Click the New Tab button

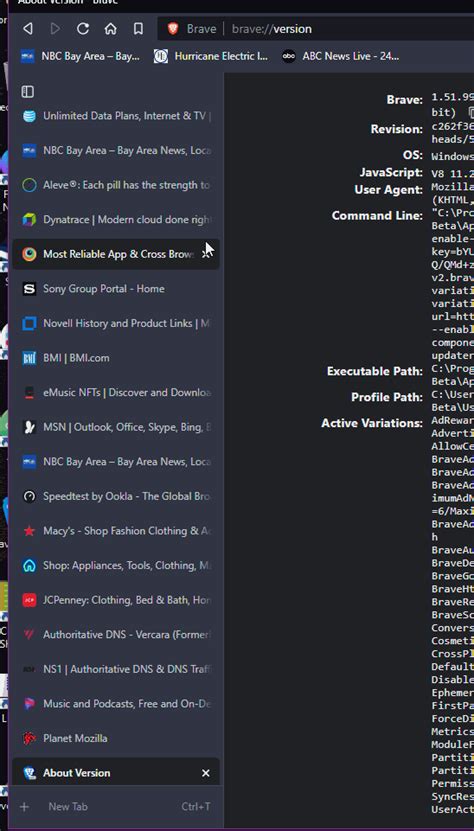[116, 807]
